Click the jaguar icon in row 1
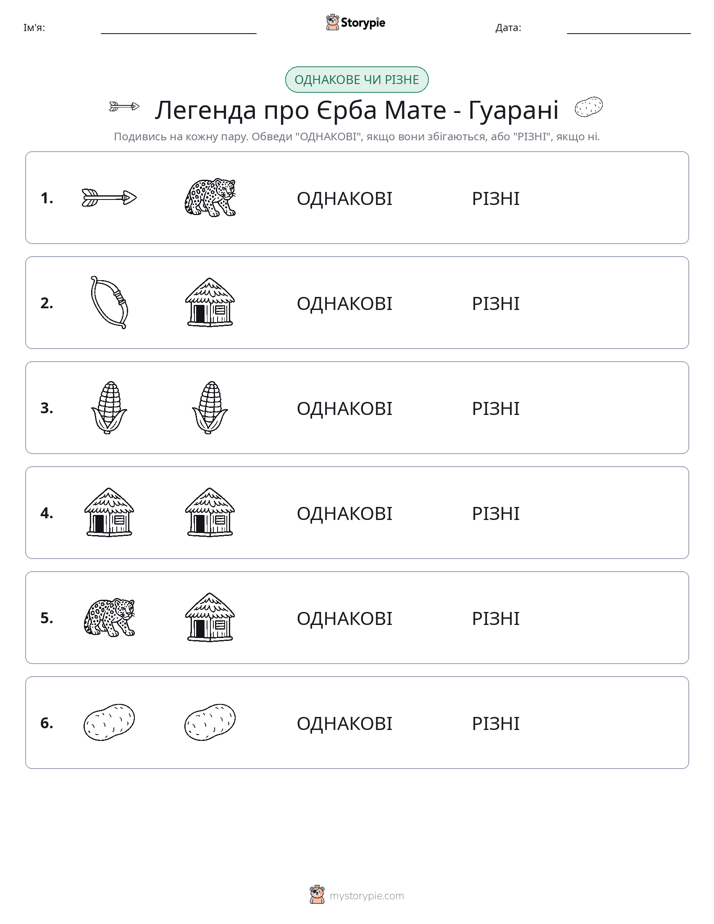Image resolution: width=714 pixels, height=924 pixels. (210, 197)
